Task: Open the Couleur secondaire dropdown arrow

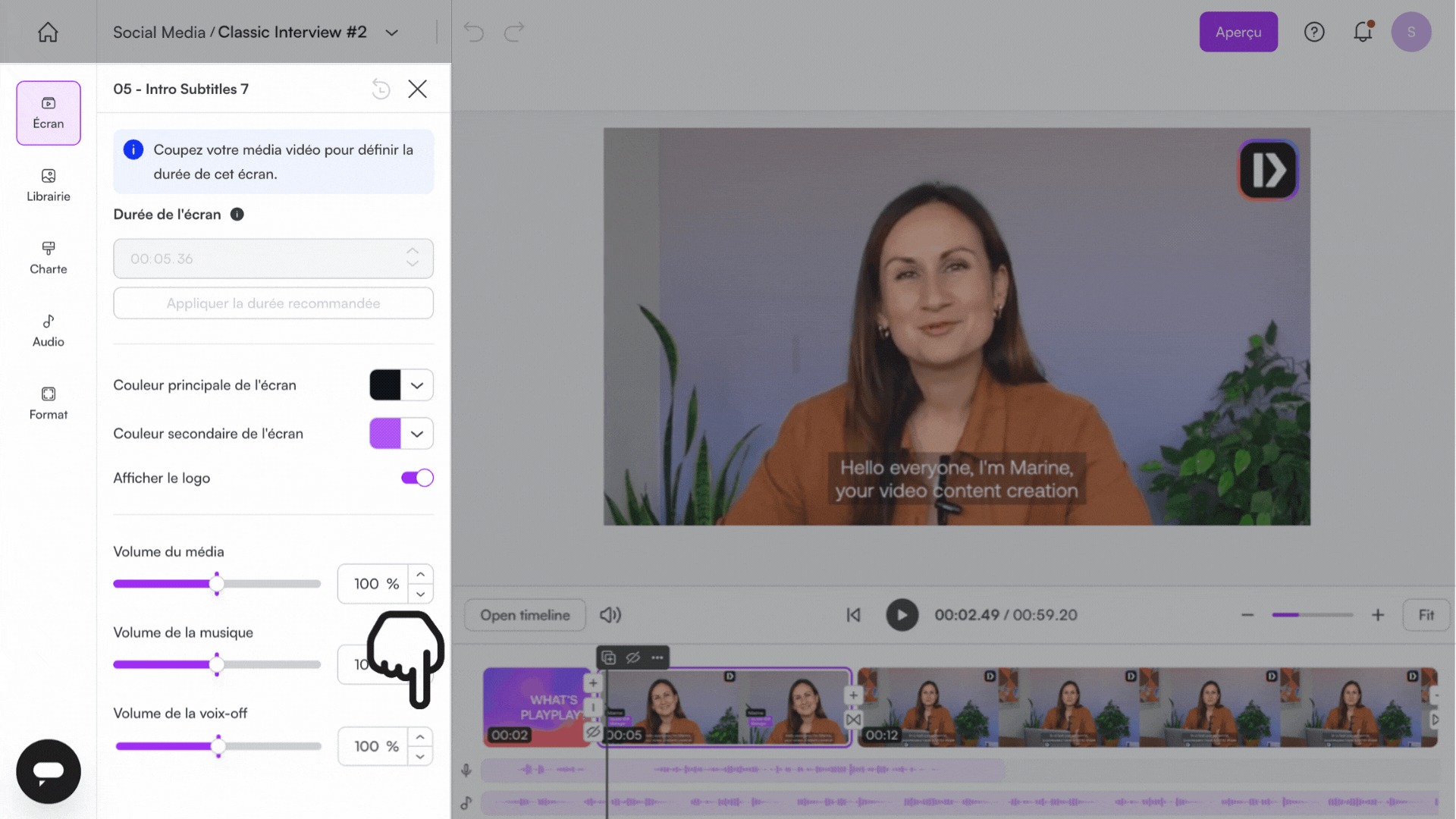Action: (417, 434)
